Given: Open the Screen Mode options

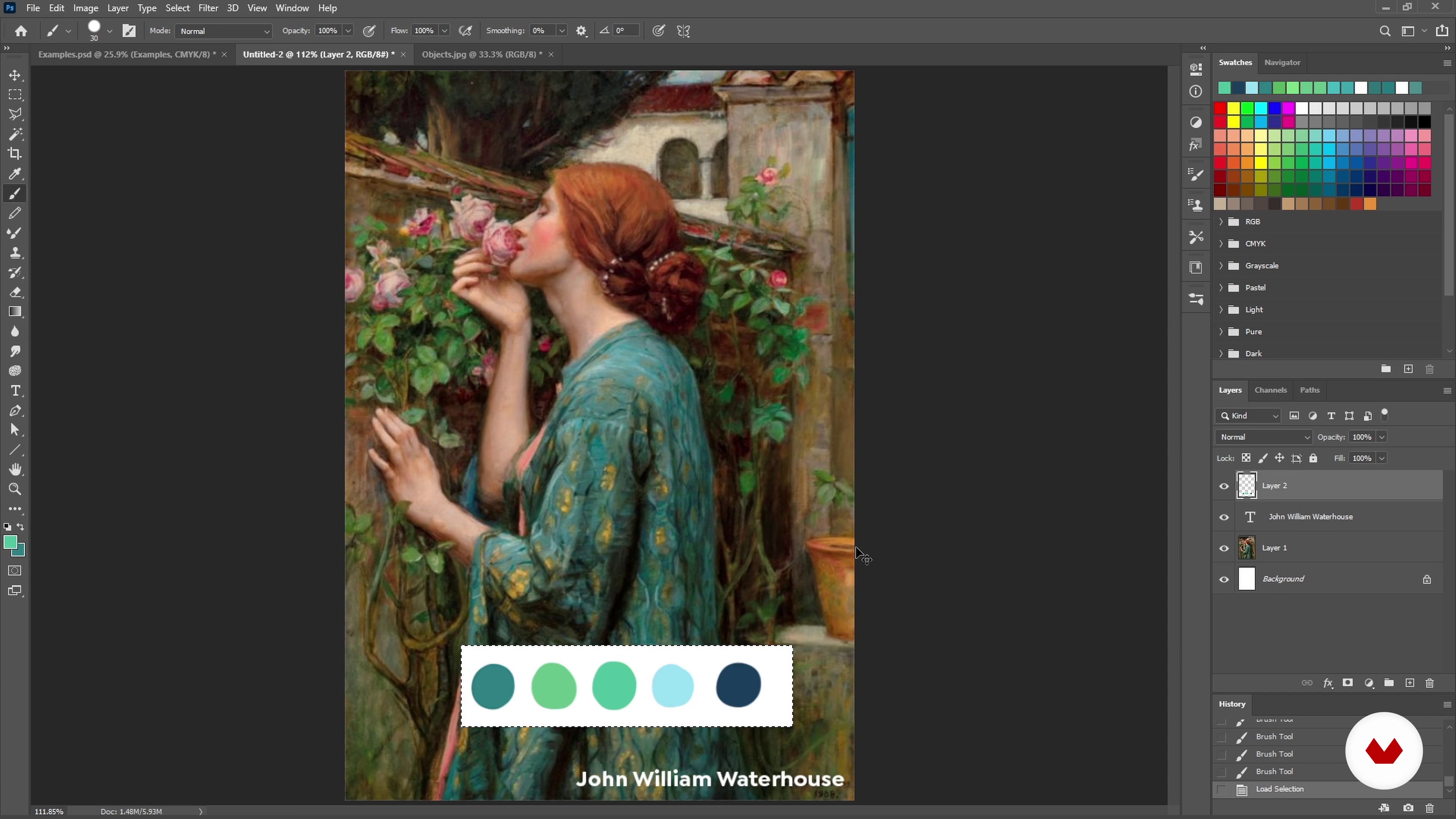Looking at the screenshot, I should (15, 591).
